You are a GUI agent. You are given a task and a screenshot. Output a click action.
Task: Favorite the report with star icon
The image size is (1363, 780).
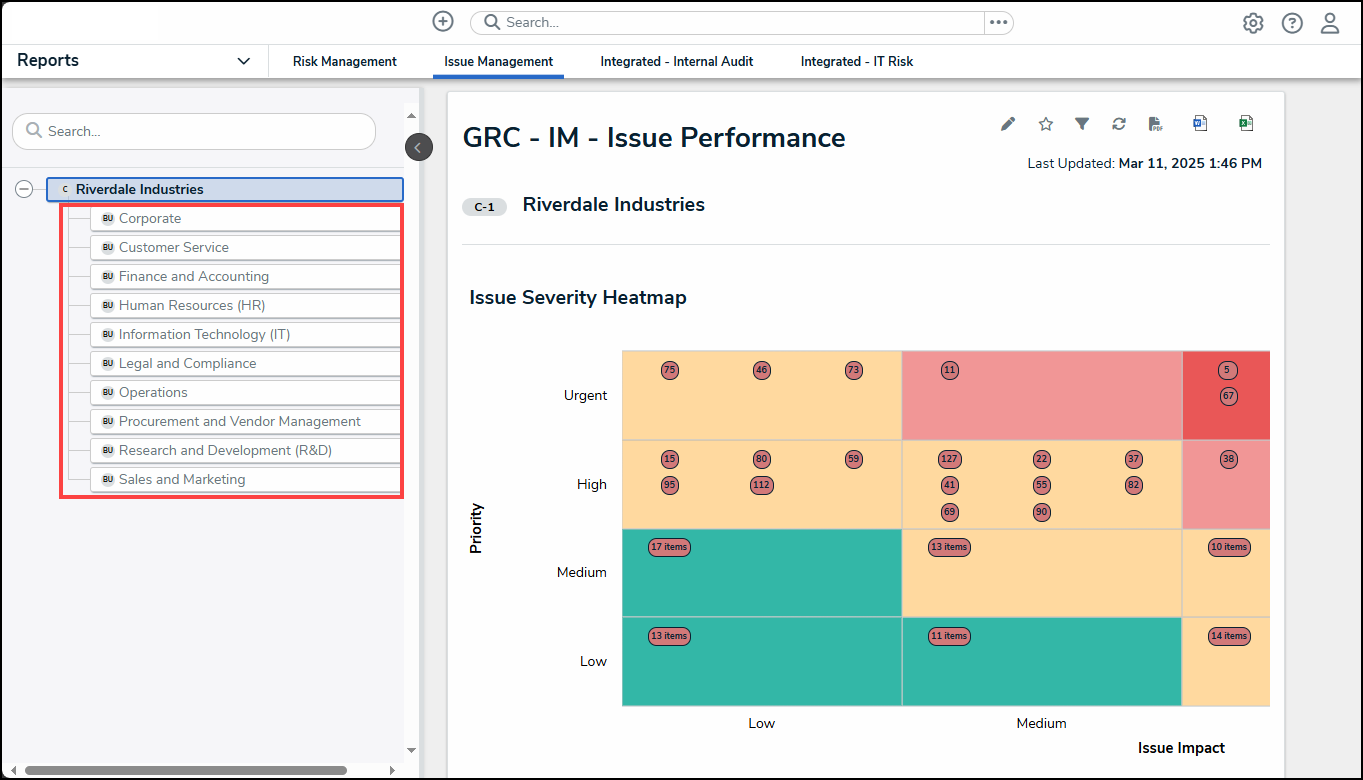click(x=1046, y=124)
